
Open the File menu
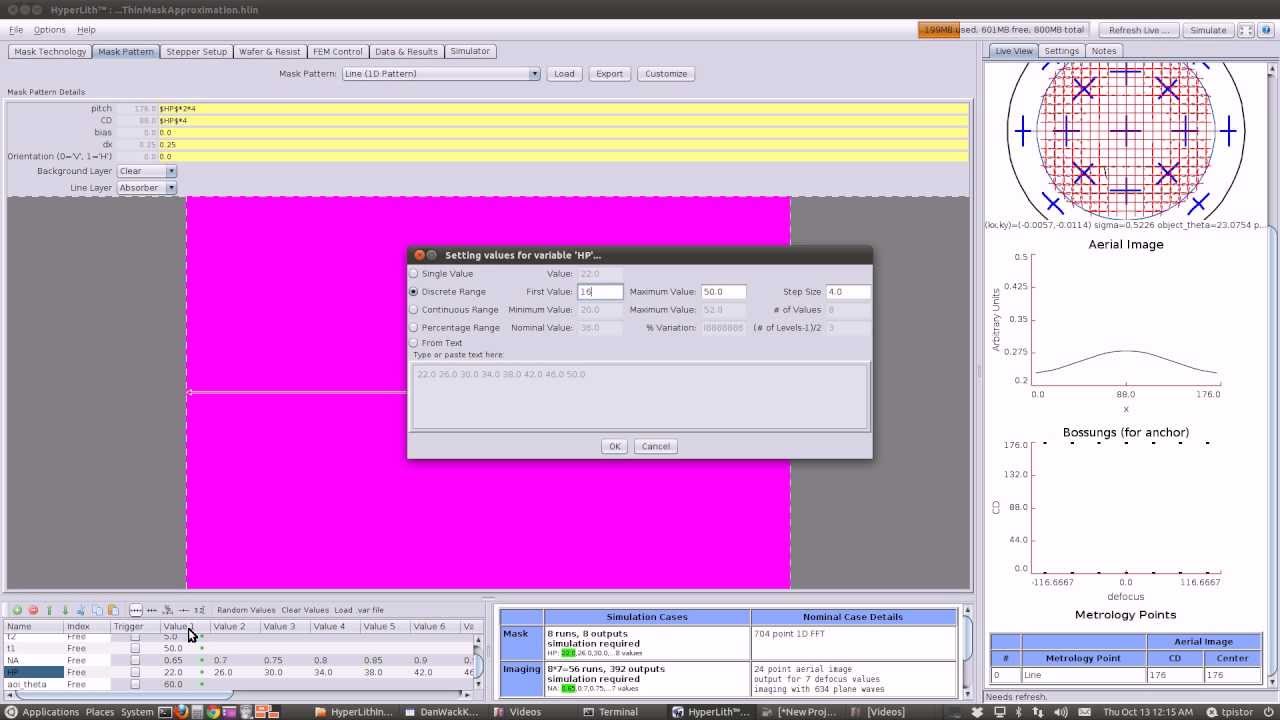coord(16,30)
